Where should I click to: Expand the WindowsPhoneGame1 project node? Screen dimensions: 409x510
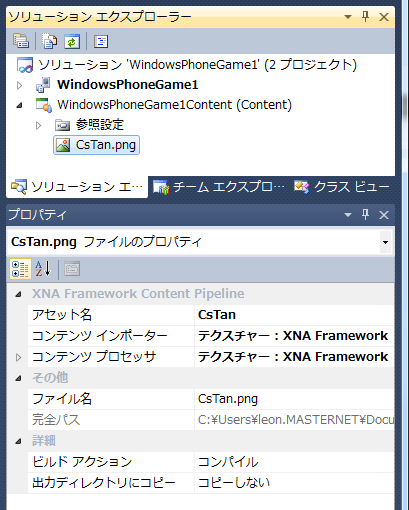pos(19,85)
